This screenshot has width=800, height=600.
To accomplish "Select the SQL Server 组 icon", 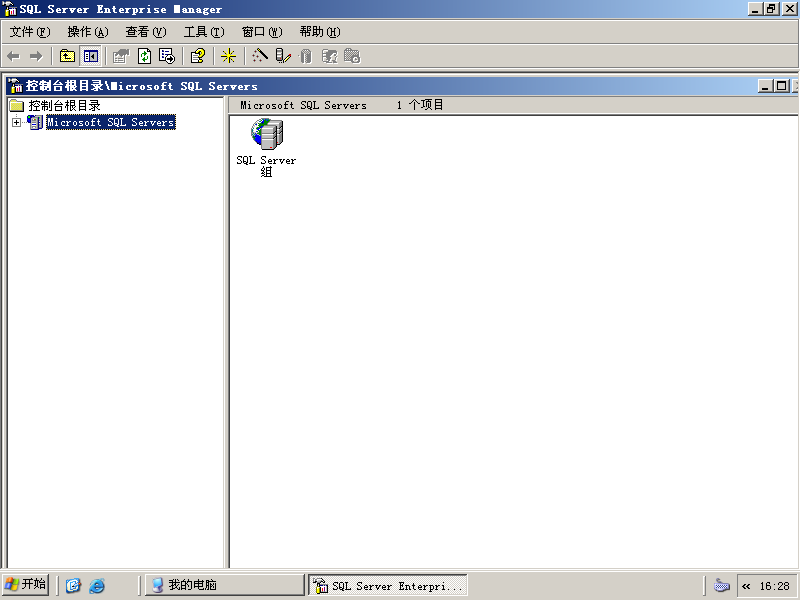I will point(266,147).
